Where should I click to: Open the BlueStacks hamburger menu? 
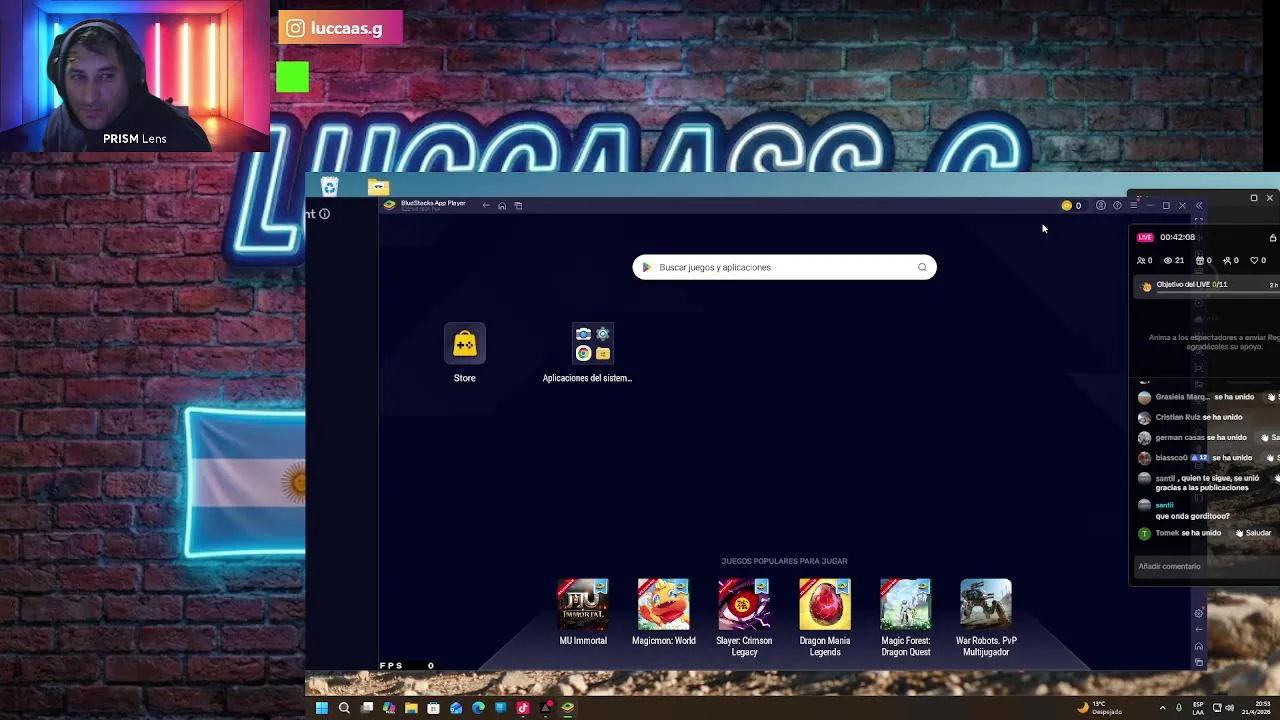coord(1133,206)
